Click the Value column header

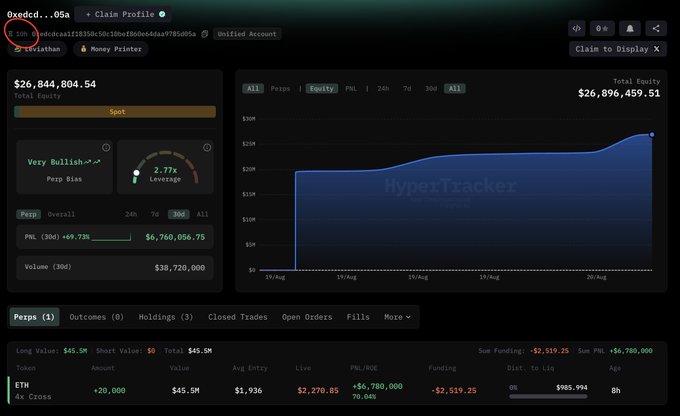coord(179,368)
